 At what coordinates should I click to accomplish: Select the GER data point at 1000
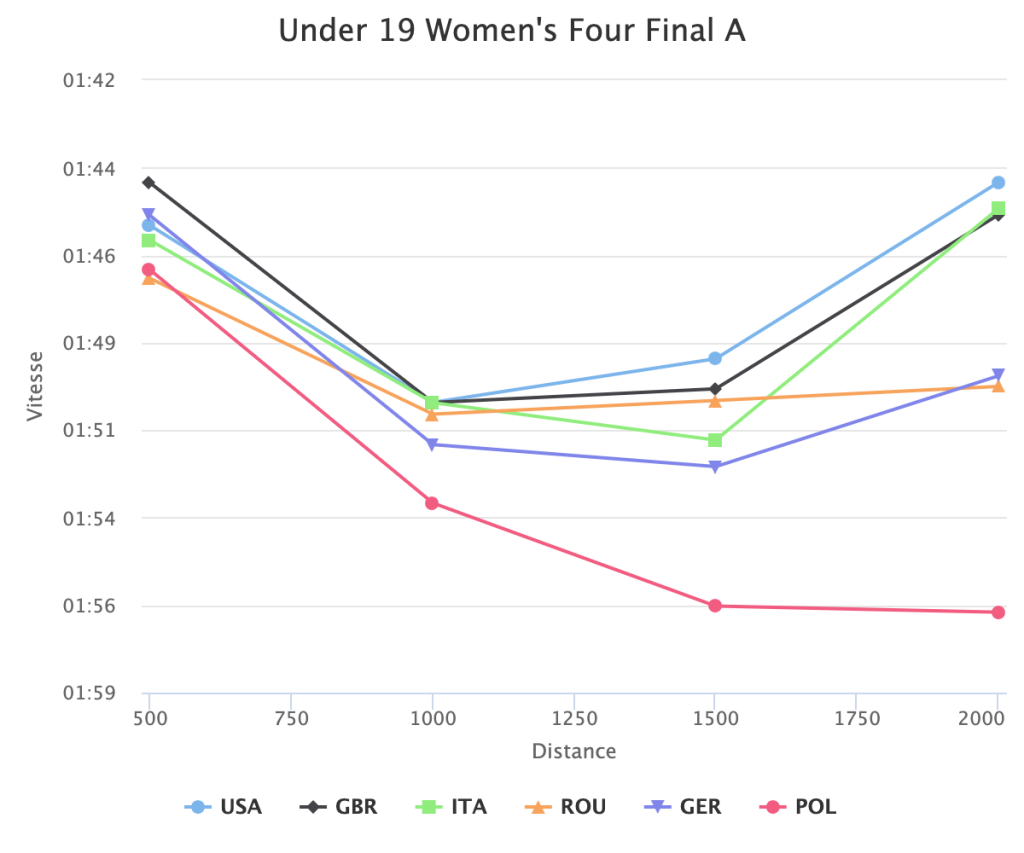[x=432, y=445]
